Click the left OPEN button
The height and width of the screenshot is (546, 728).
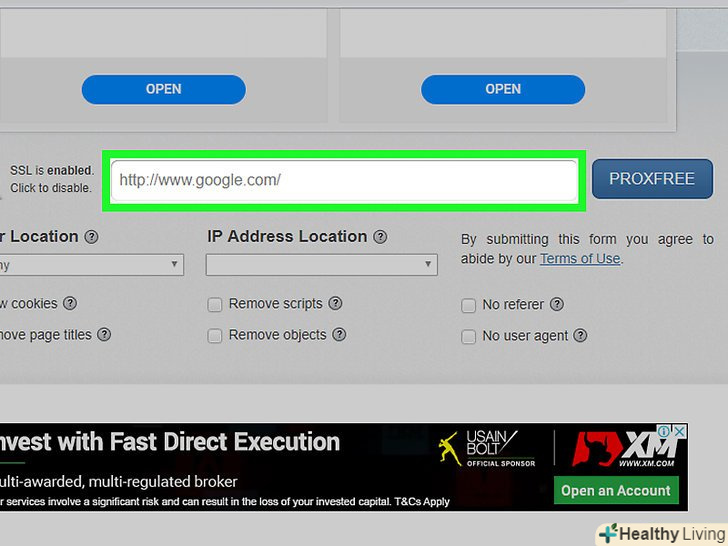[163, 89]
